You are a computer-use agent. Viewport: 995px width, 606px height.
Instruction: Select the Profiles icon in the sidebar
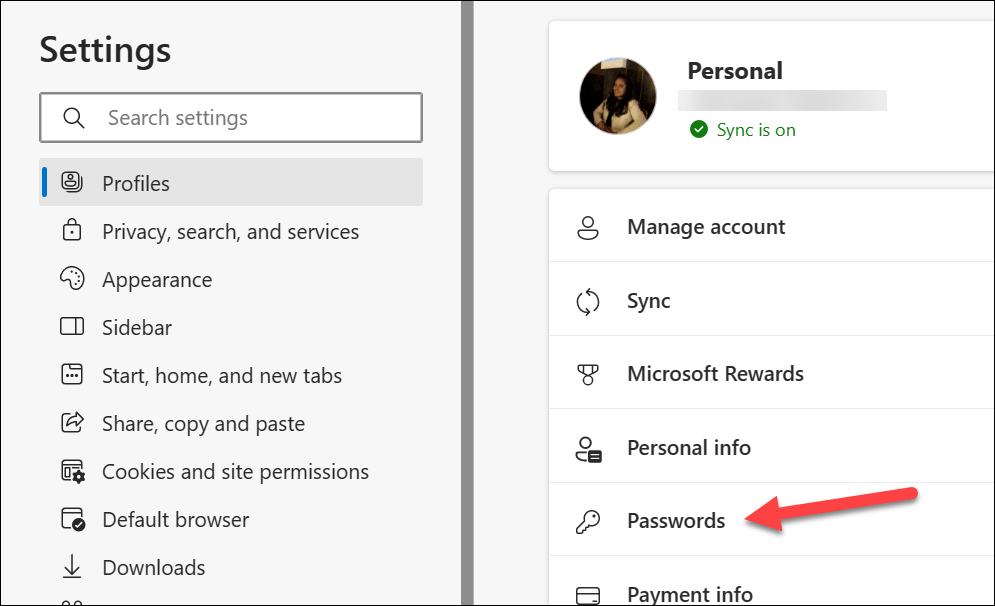click(72, 182)
